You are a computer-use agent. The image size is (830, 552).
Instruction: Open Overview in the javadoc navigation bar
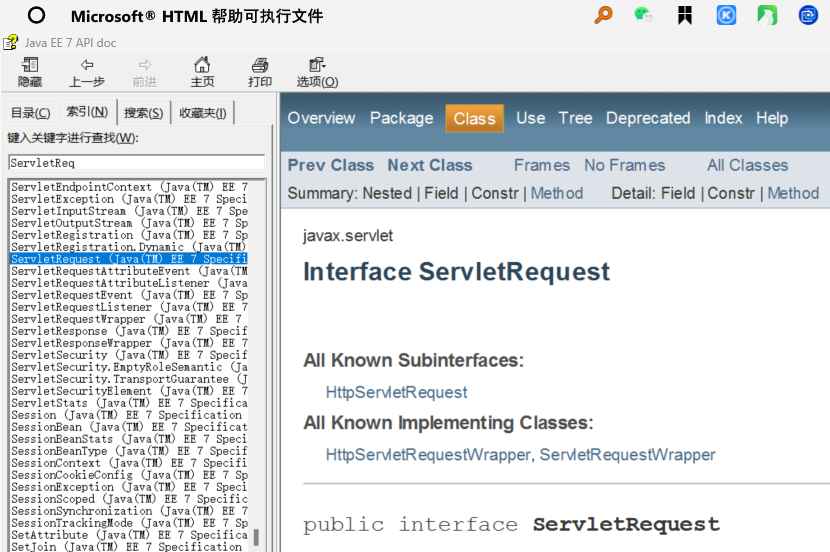(x=321, y=118)
